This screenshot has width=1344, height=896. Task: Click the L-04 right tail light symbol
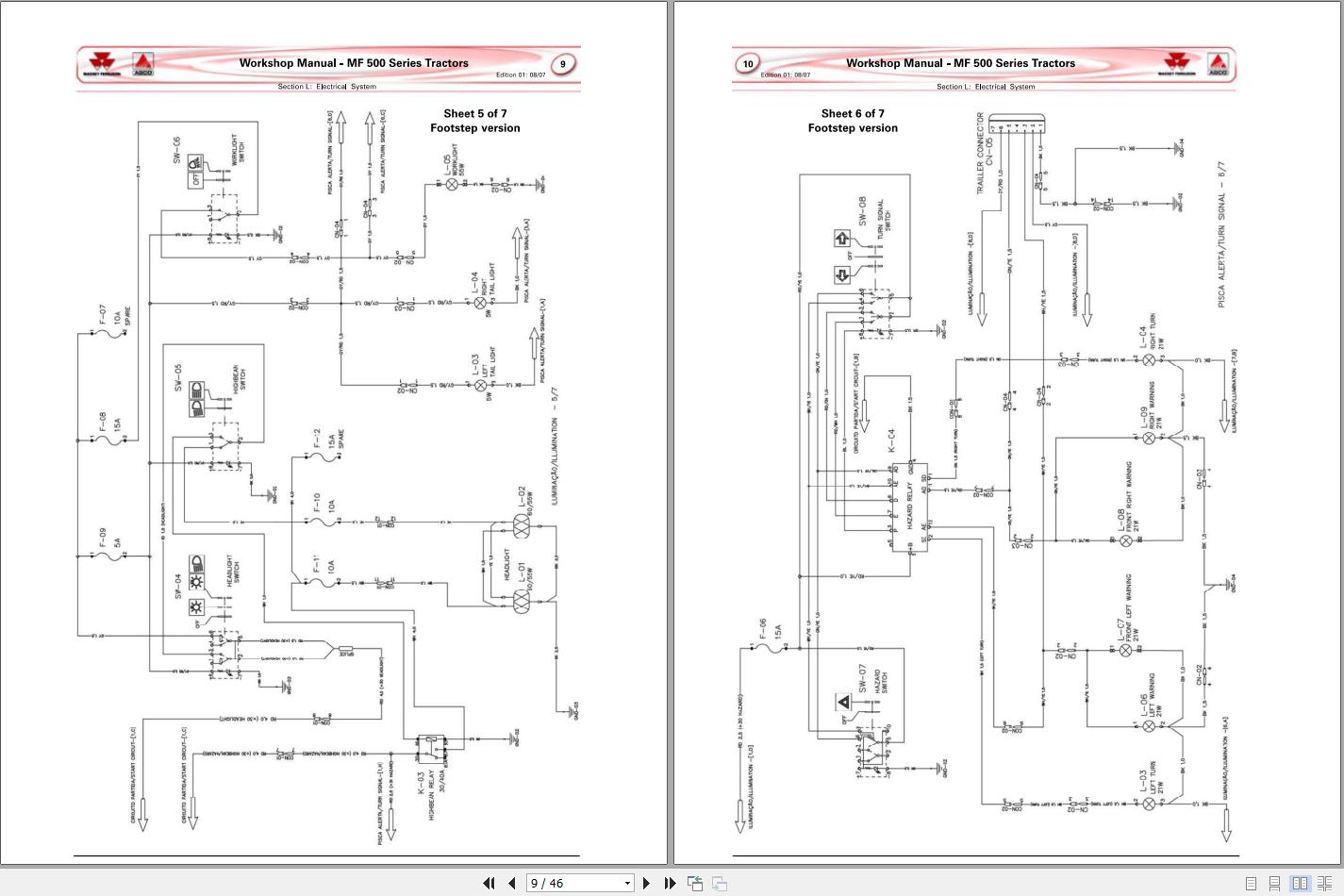[x=479, y=303]
